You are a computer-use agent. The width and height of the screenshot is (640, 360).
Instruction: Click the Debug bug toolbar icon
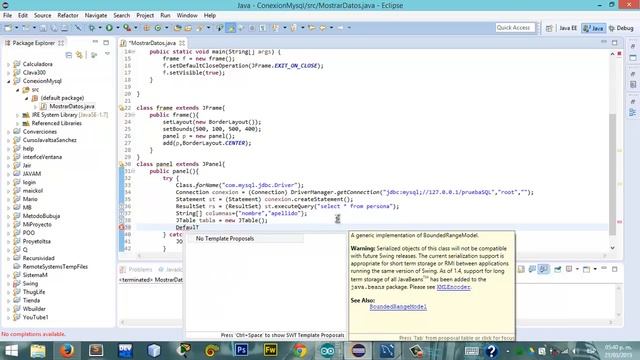coord(92,28)
